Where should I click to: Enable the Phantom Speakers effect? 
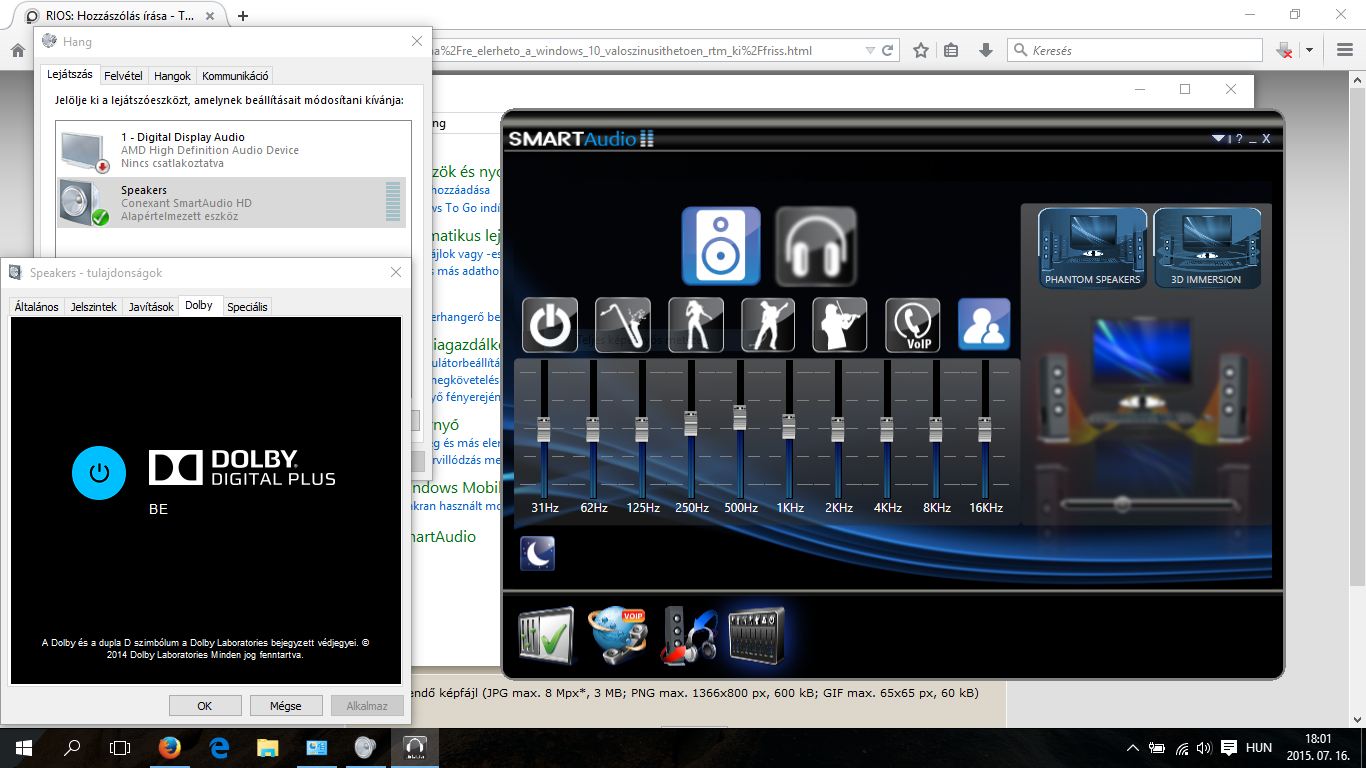click(1092, 248)
